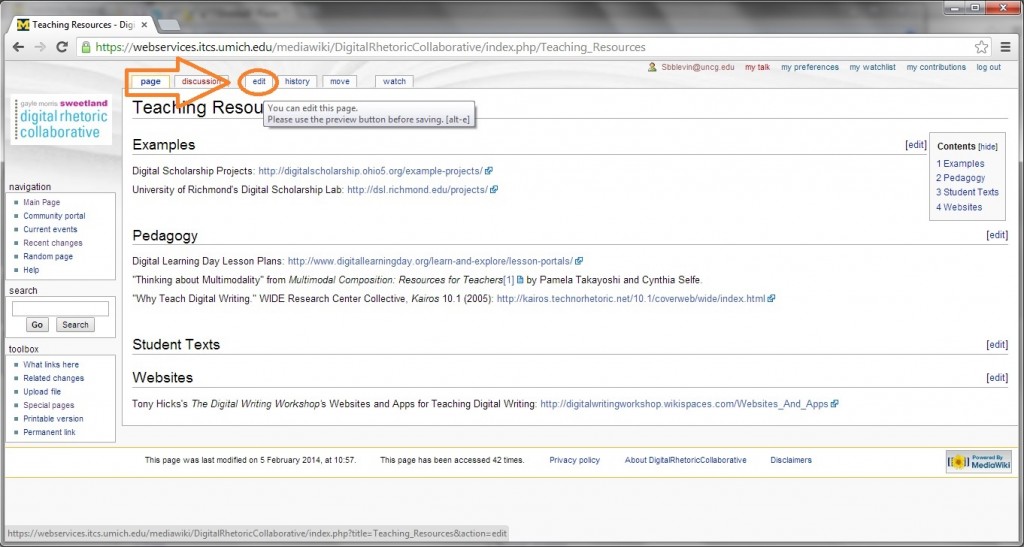This screenshot has width=1024, height=547.
Task: Open the Privacy policy footer link
Action: 575,460
